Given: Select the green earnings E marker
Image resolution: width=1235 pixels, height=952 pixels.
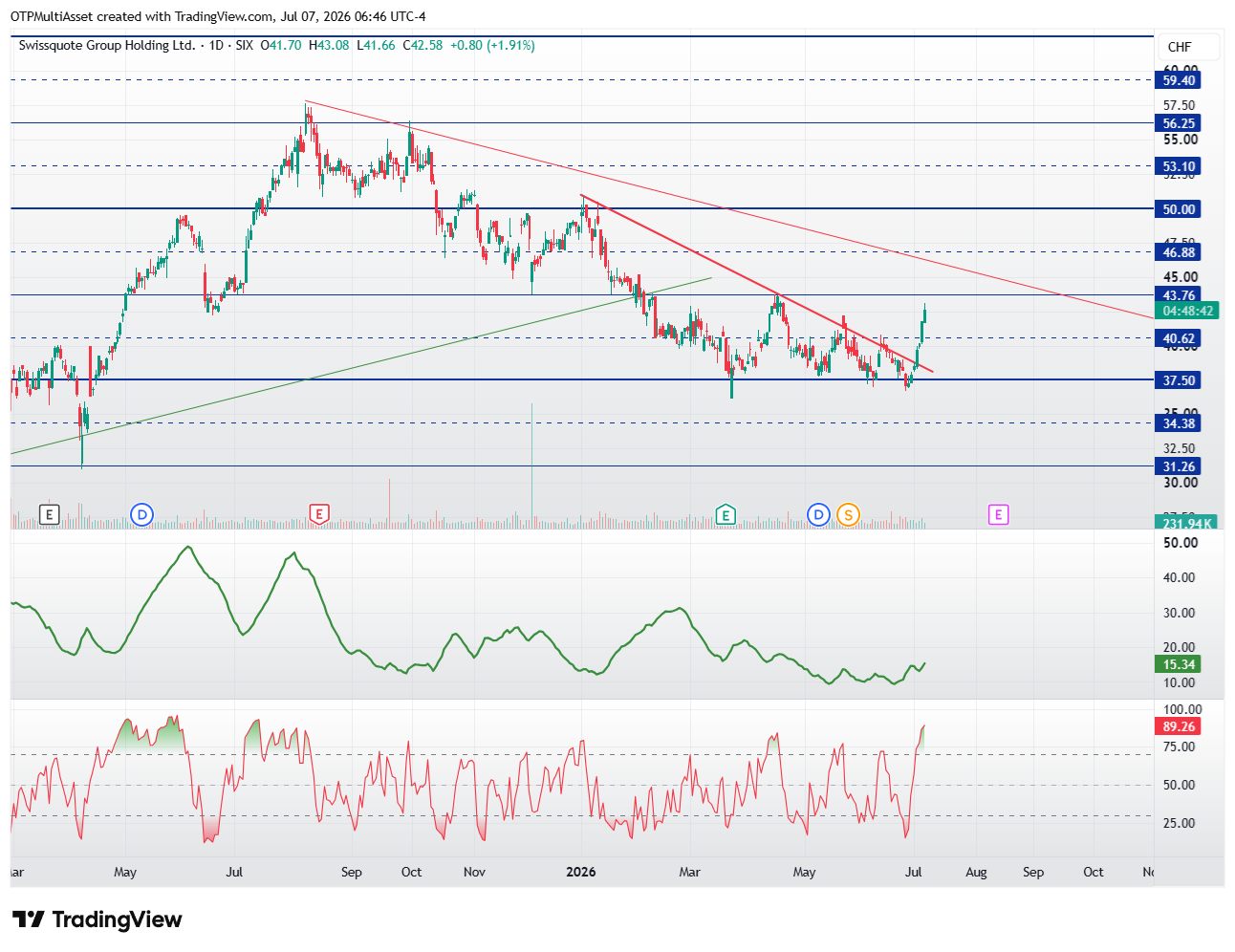Looking at the screenshot, I should tap(726, 515).
